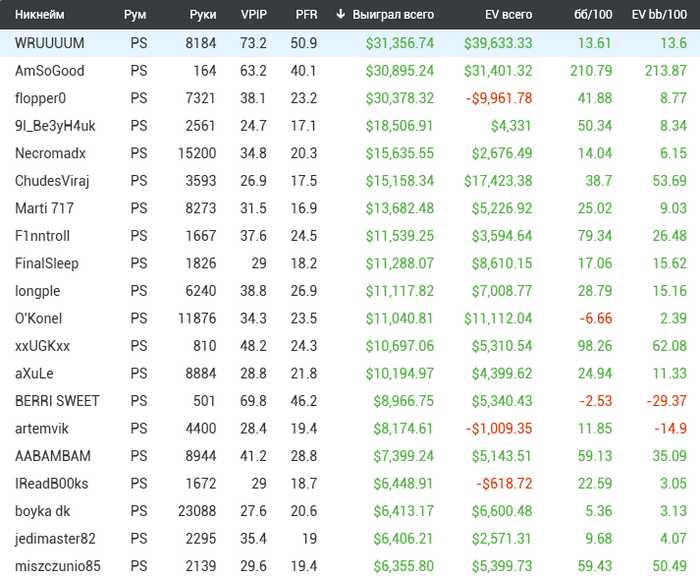Screen dimensions: 700x578
Task: Click negative bb/100 value -6.66
Action: coord(596,318)
